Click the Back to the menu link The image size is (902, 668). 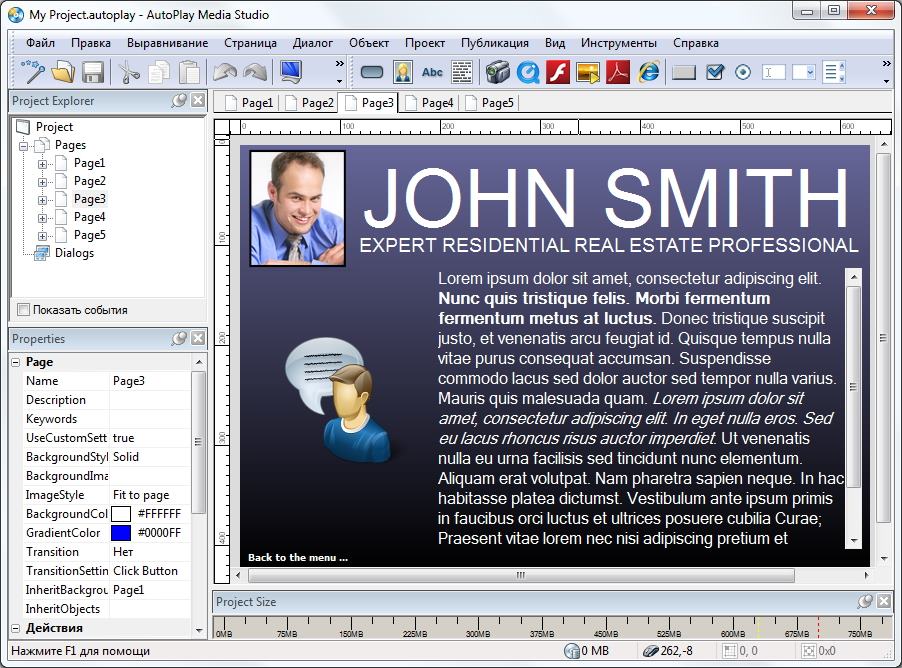coord(298,557)
